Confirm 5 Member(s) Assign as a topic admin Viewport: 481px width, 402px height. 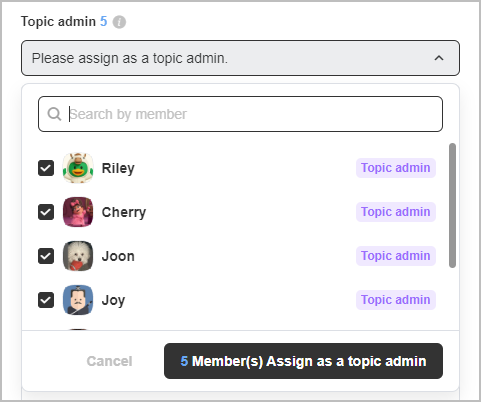(x=303, y=361)
